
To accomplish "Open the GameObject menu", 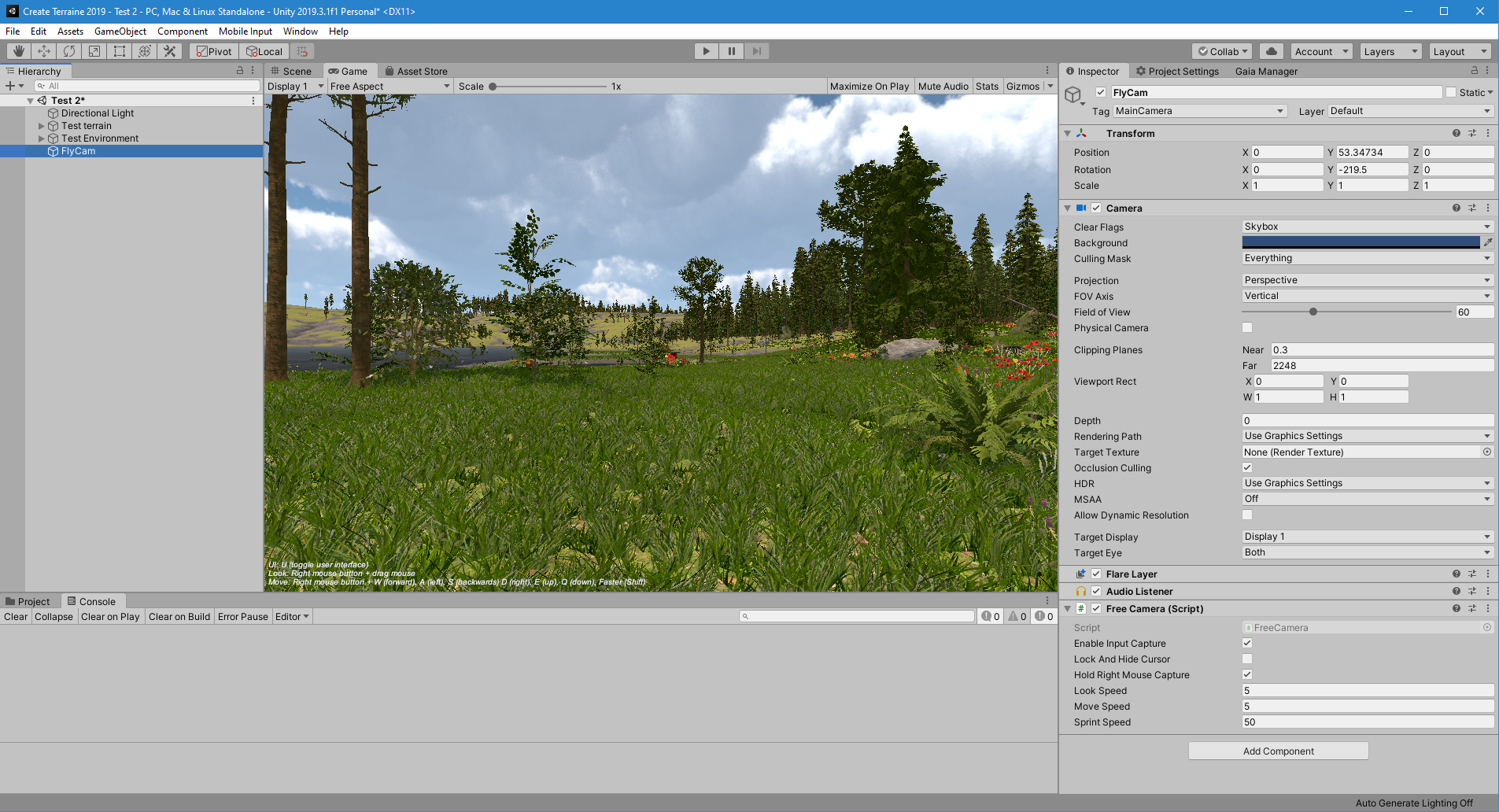I will [120, 31].
